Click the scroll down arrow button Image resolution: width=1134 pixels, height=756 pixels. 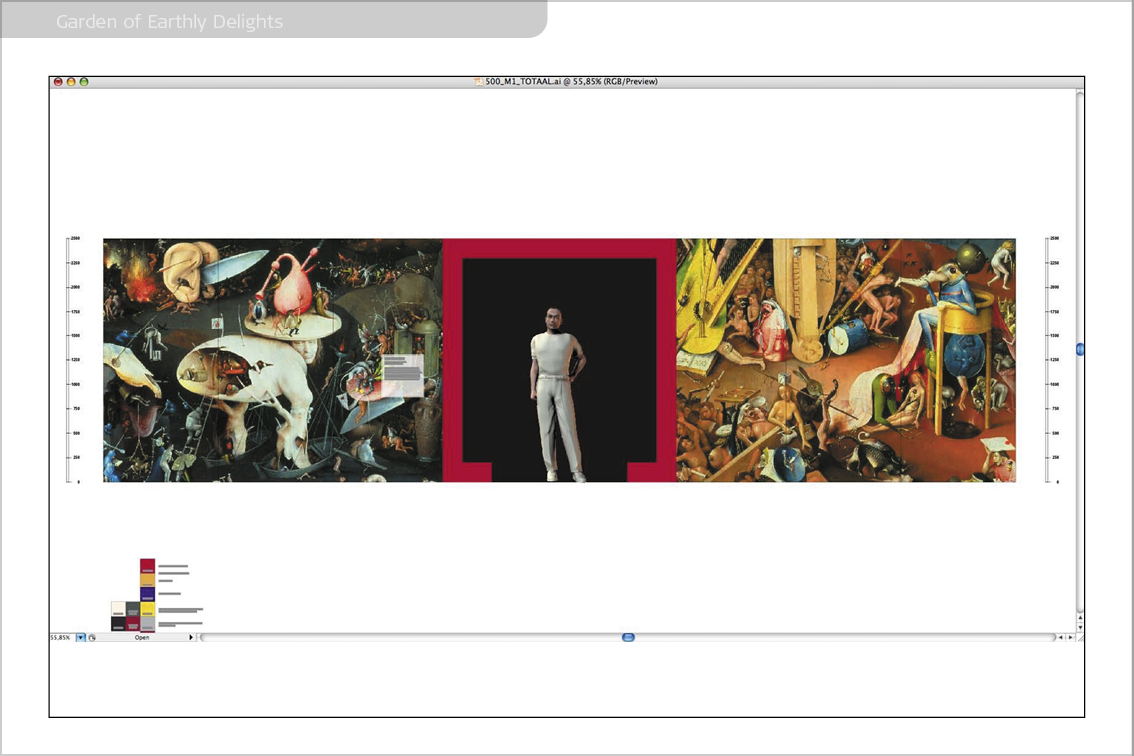[1080, 627]
